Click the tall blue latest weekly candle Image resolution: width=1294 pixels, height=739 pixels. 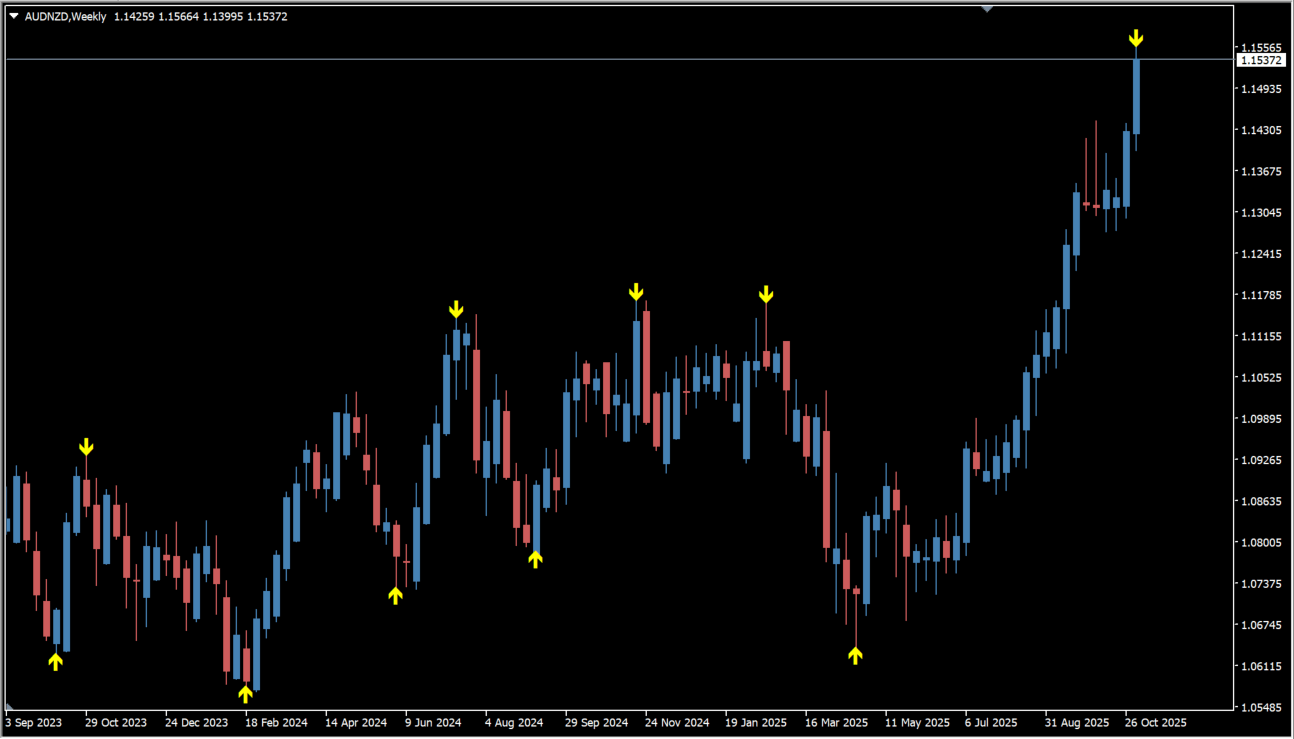1136,96
